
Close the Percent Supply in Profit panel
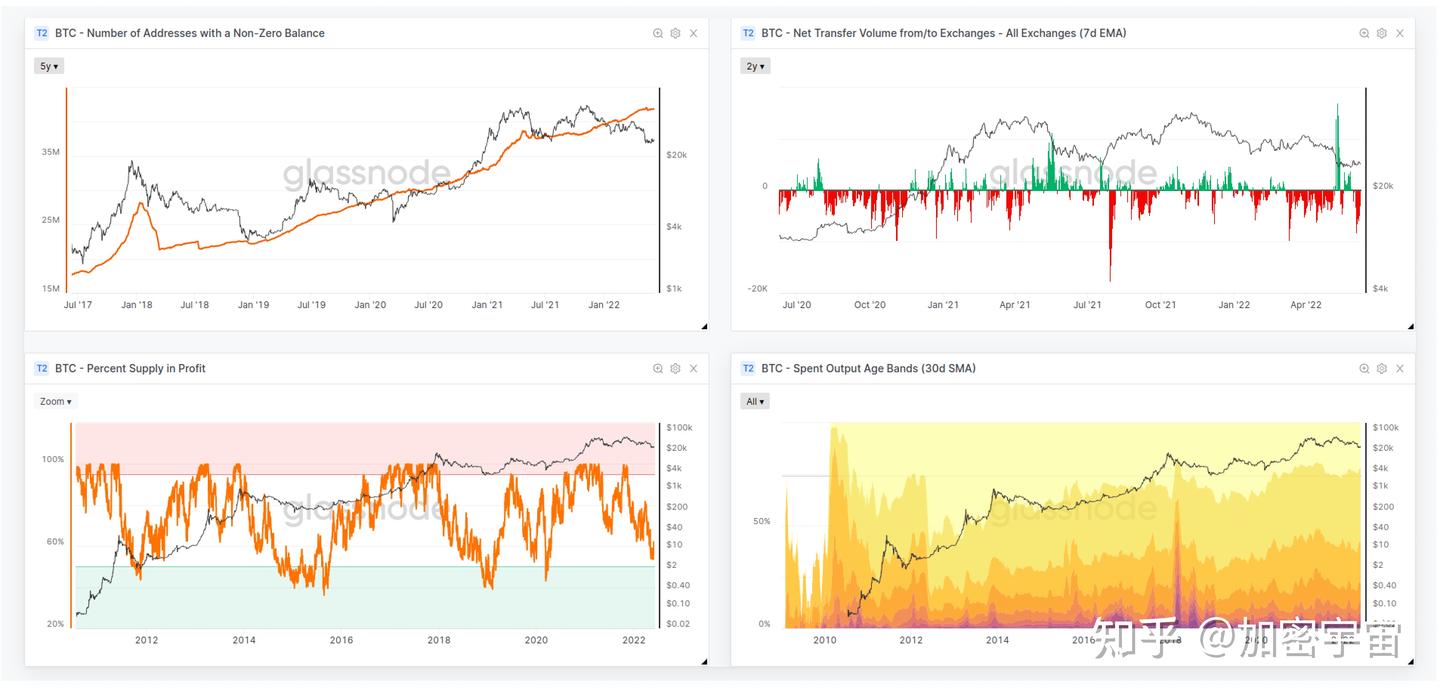[x=694, y=368]
